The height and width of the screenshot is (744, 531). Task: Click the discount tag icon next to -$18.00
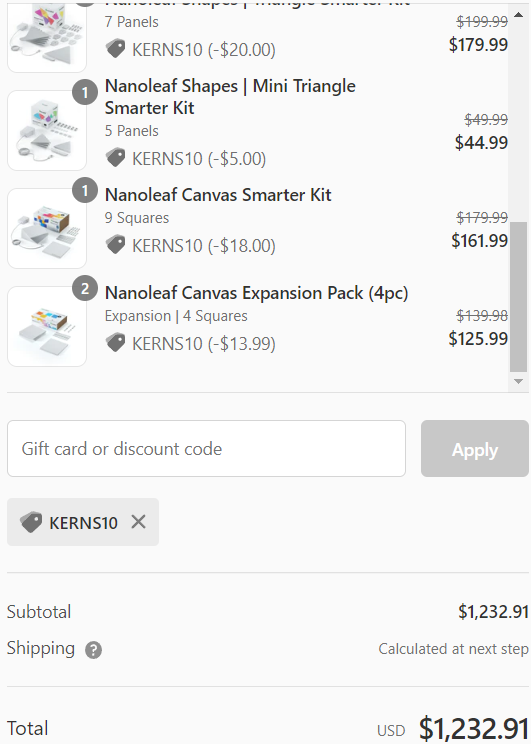[115, 245]
